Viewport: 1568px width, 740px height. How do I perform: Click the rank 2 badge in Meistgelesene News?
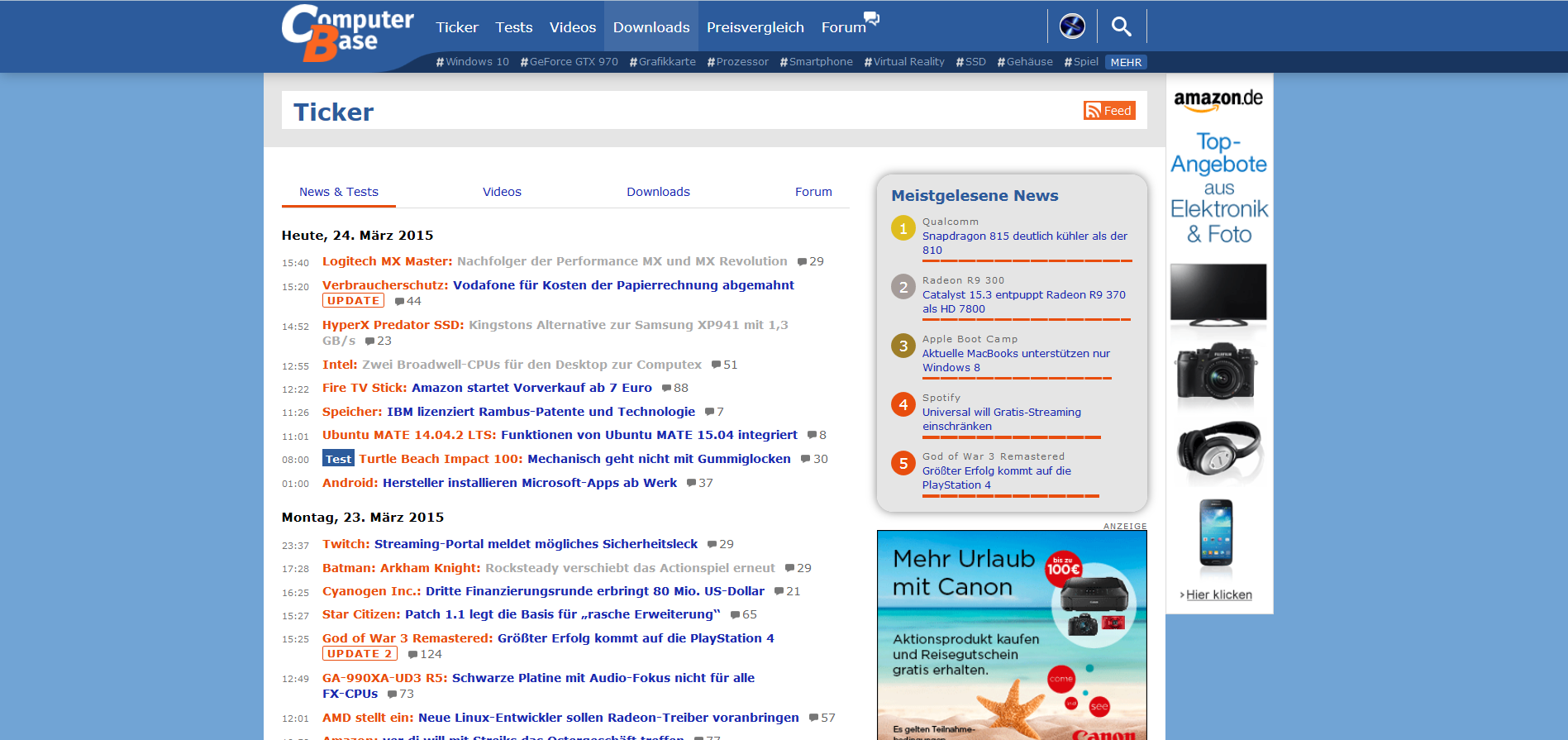pyautogui.click(x=903, y=287)
